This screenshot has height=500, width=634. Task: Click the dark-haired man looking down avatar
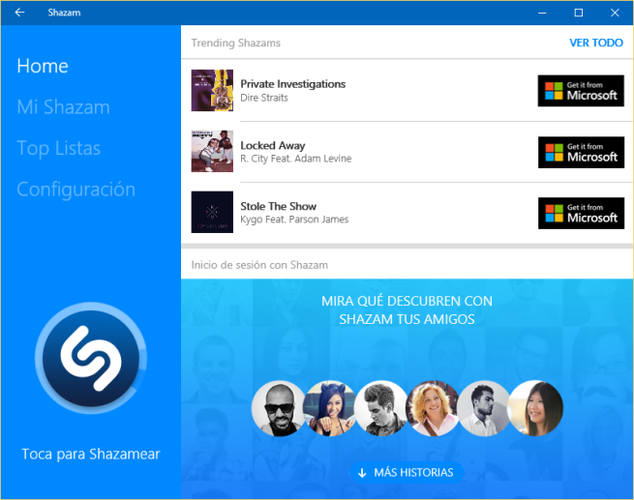382,408
